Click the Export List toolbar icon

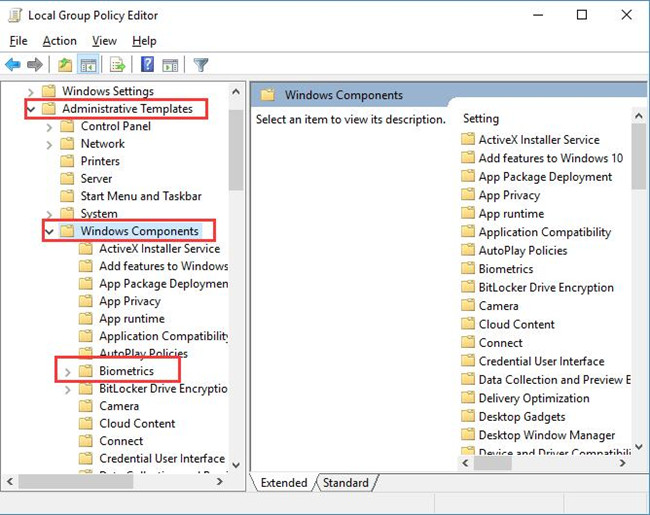pyautogui.click(x=117, y=65)
